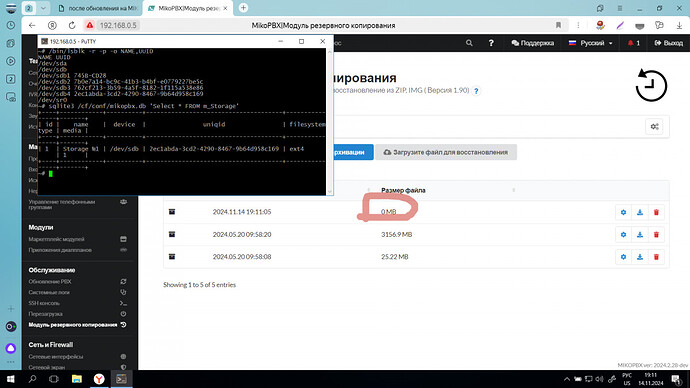Viewport: 690px width, 388px height.
Task: Click the 192.168.0.5 address bar
Action: (118, 26)
